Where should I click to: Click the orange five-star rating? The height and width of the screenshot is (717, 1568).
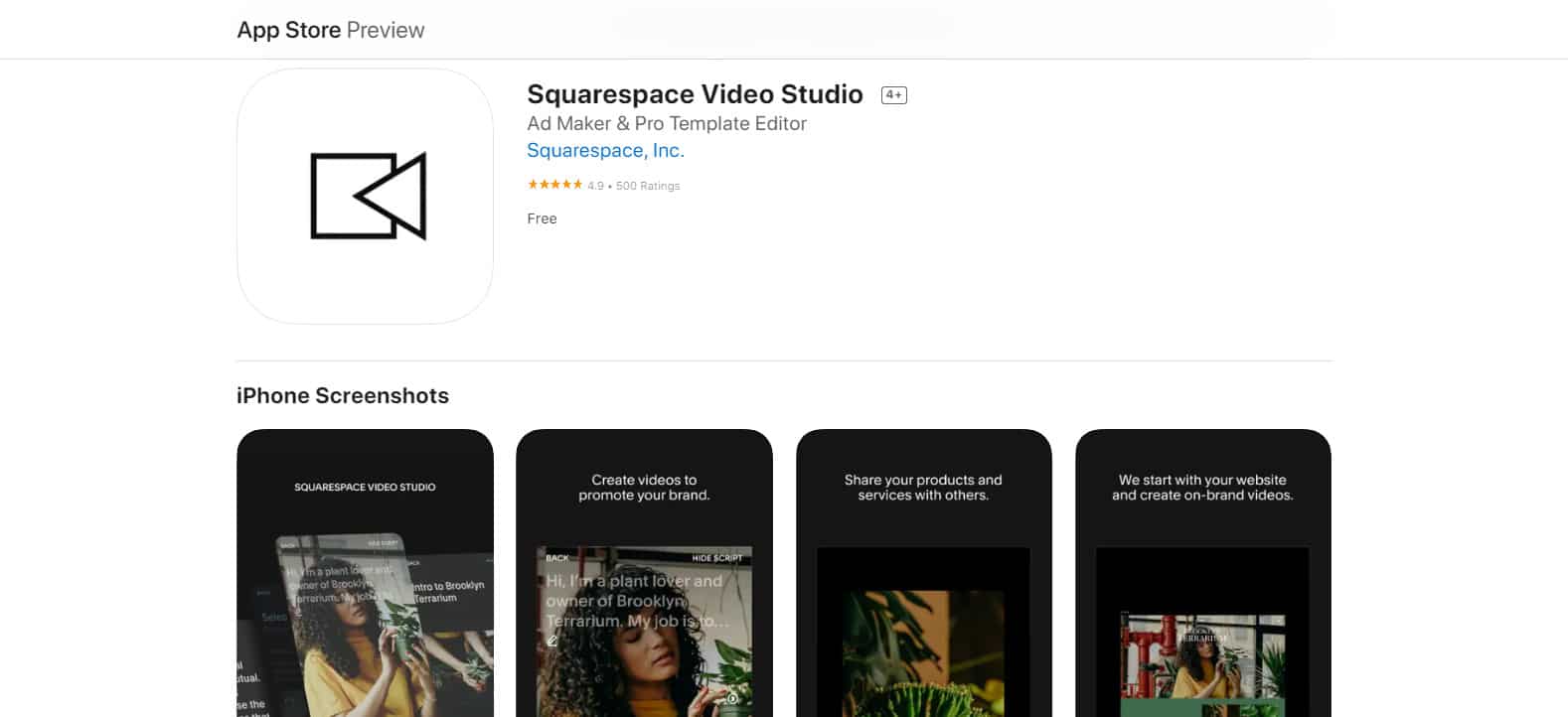(554, 185)
